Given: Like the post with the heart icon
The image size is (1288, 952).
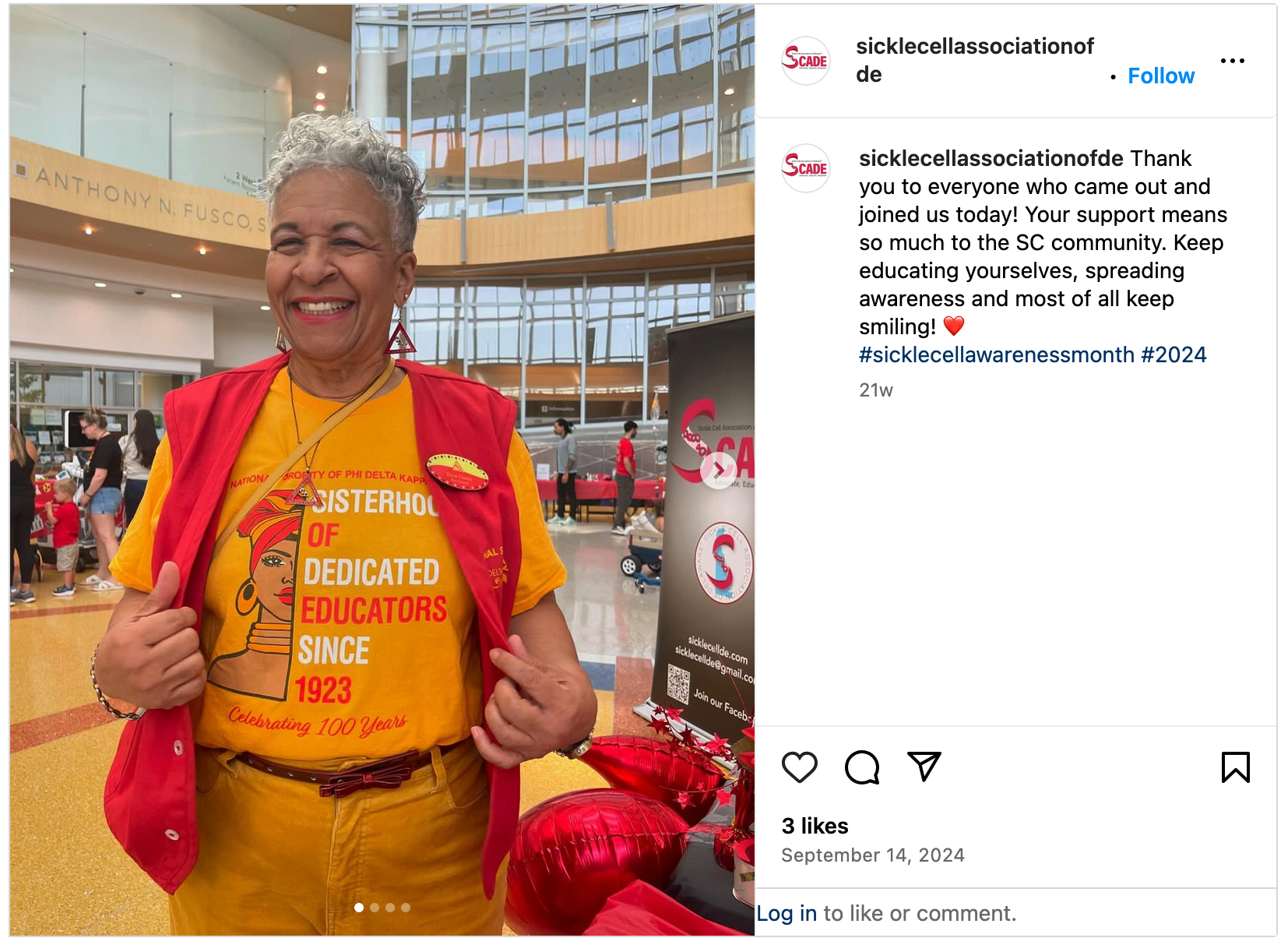Looking at the screenshot, I should (x=799, y=767).
